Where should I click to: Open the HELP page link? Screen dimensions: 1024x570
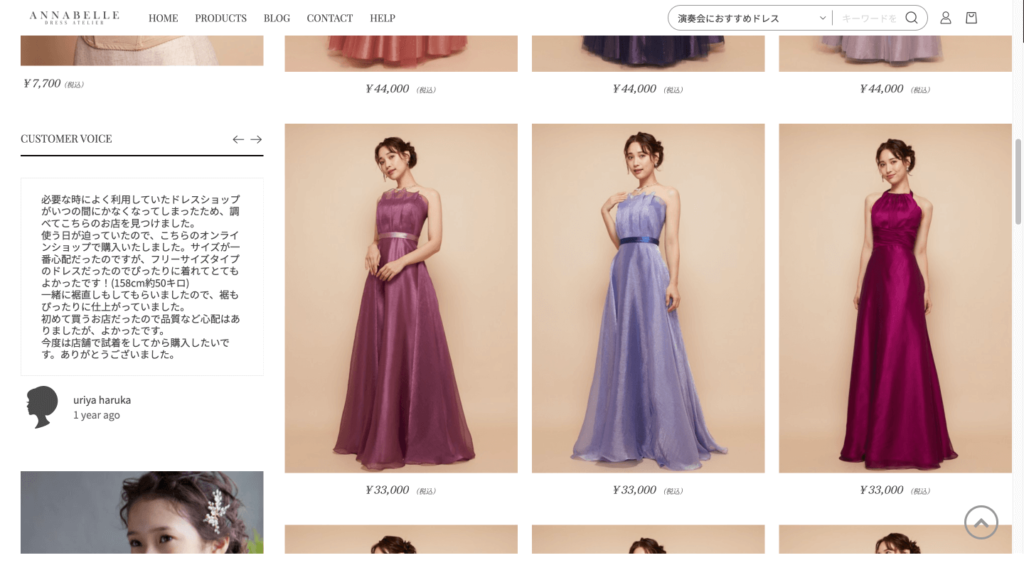382,18
